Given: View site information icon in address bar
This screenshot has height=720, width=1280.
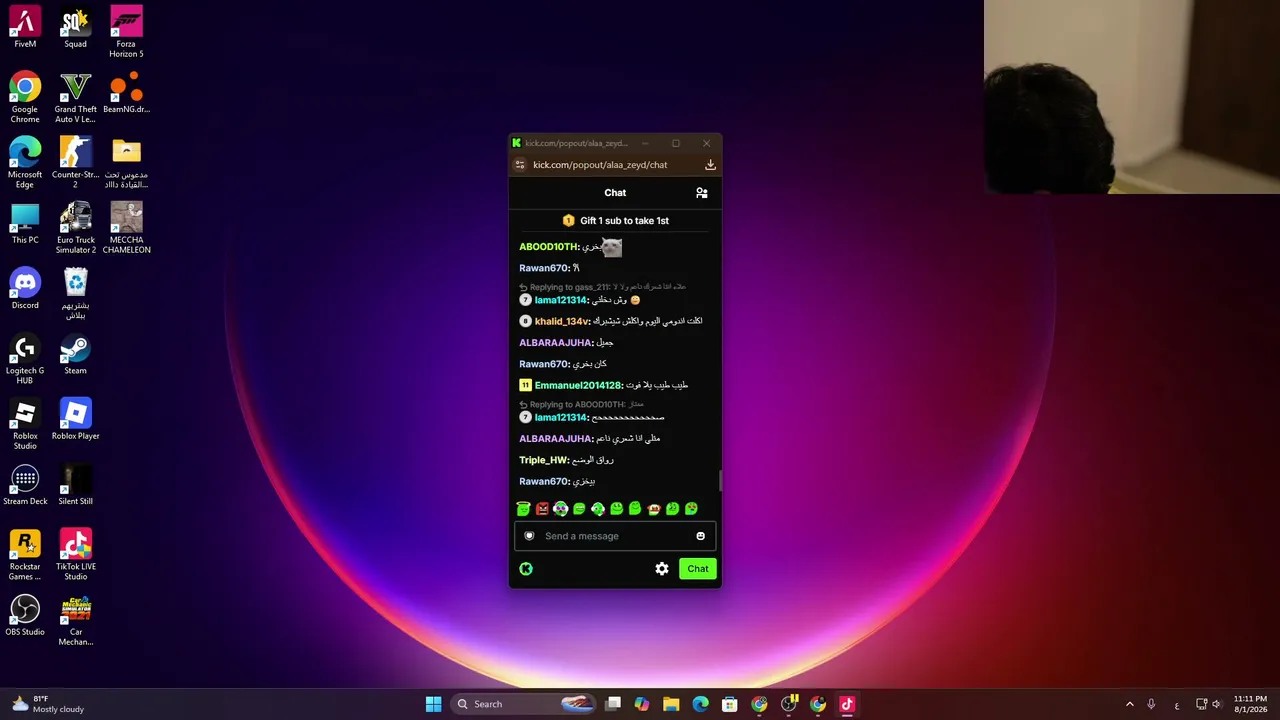Looking at the screenshot, I should [x=520, y=165].
